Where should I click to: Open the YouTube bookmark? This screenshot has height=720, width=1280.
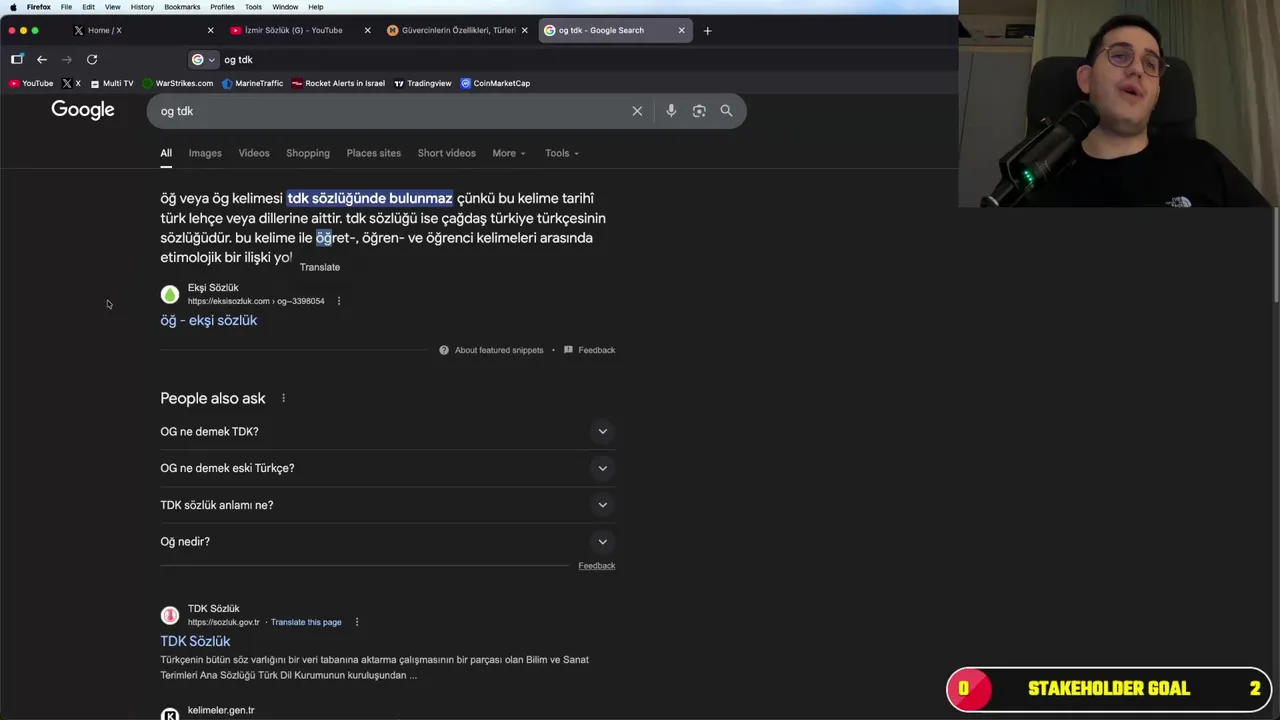click(x=31, y=83)
